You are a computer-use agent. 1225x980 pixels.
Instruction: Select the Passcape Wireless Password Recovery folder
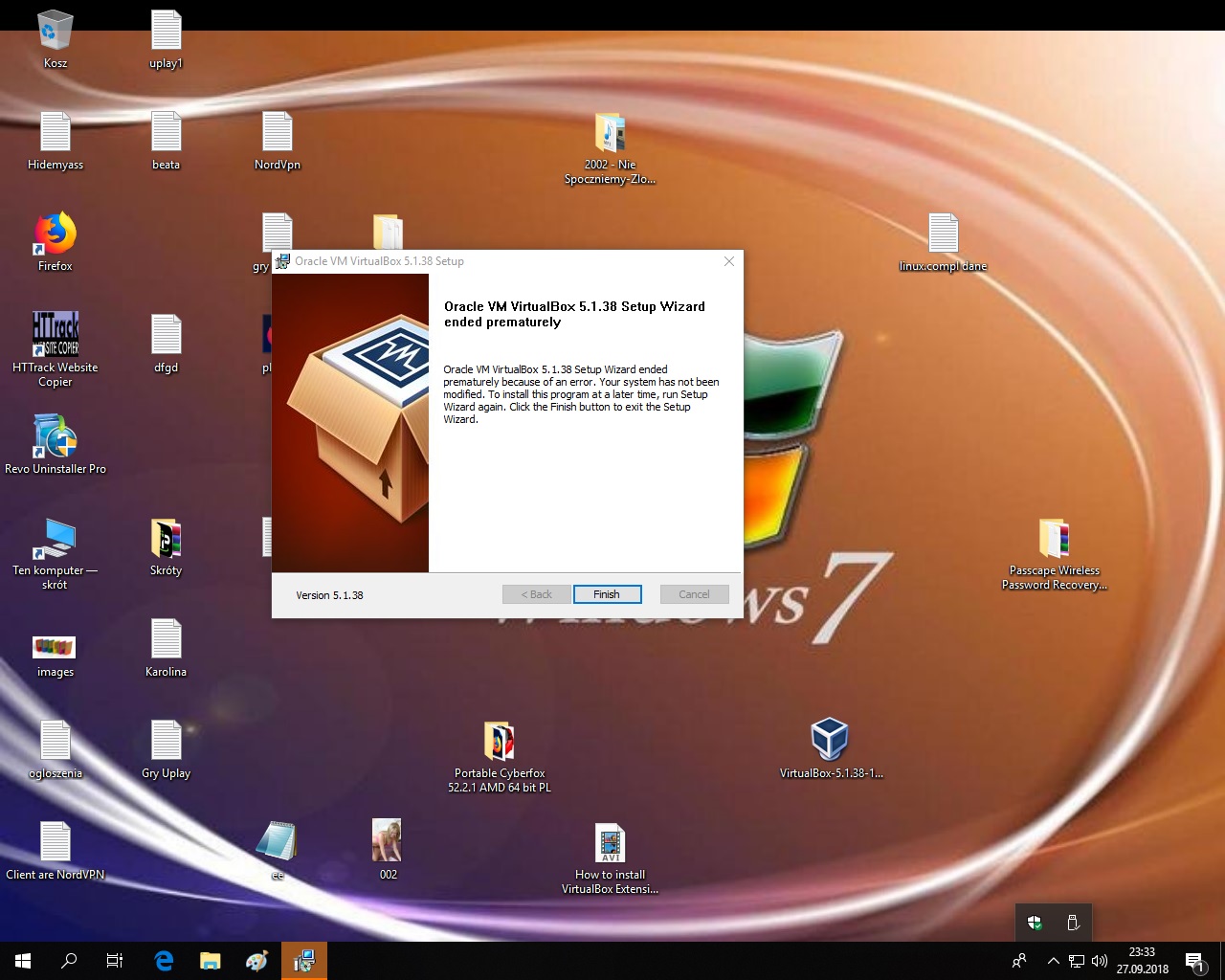coord(1054,539)
